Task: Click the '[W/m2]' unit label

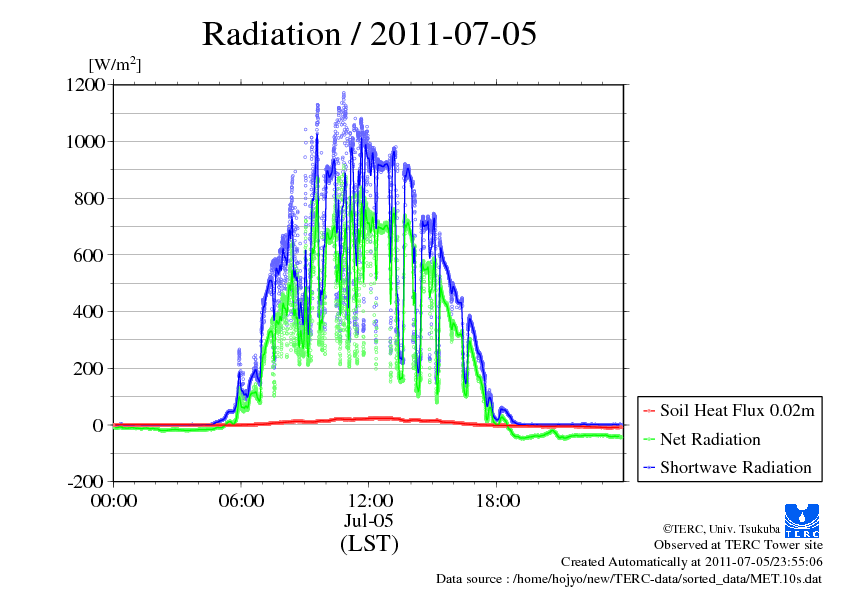Action: click(114, 64)
